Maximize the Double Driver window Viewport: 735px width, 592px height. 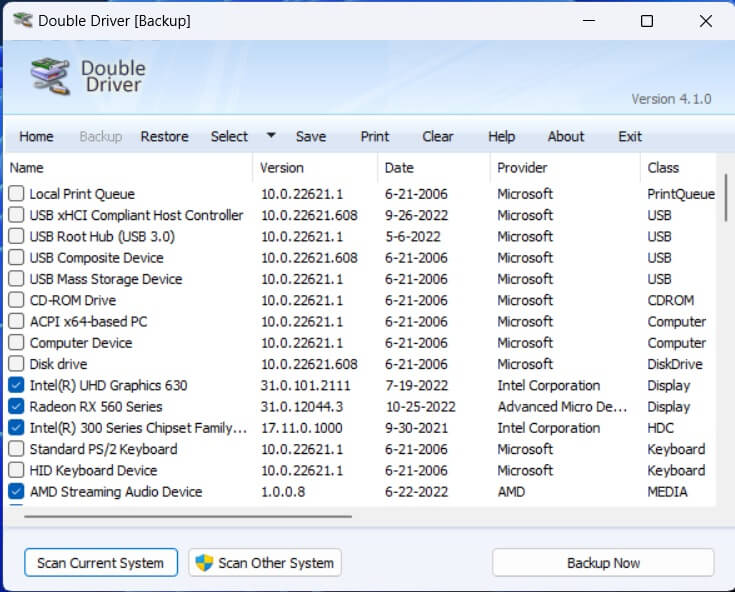647,21
